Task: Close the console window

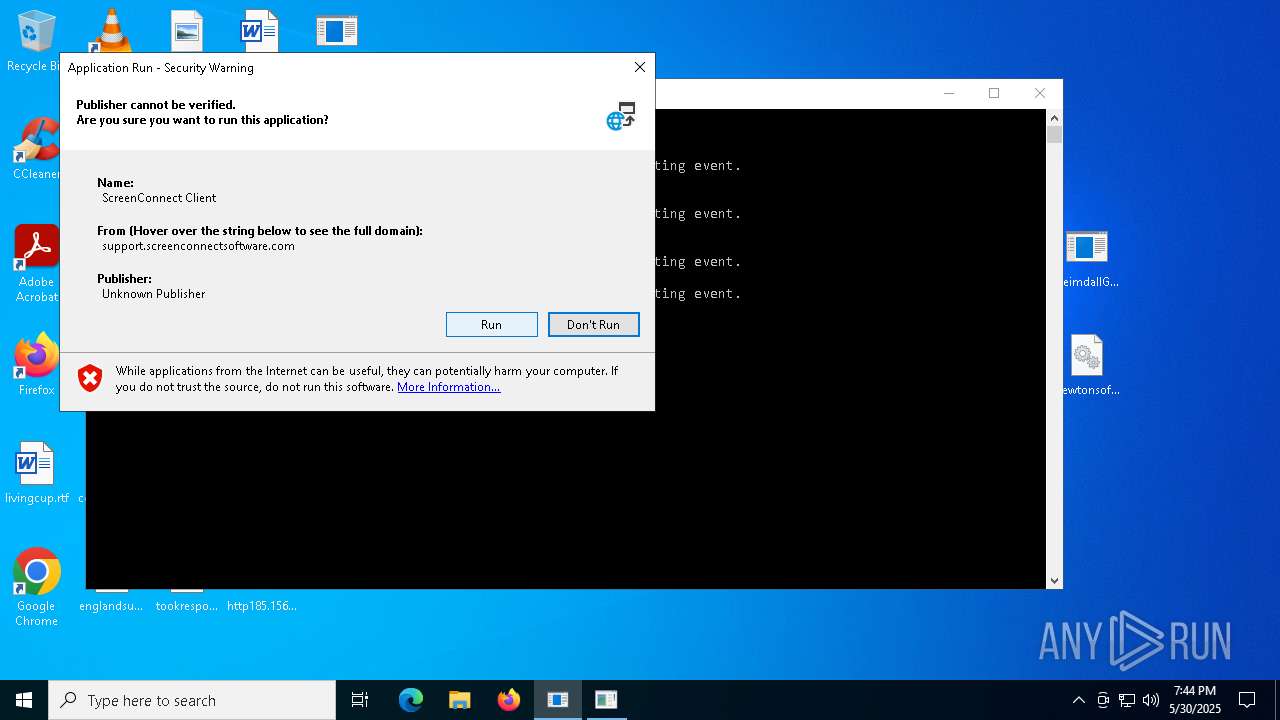Action: click(1040, 93)
